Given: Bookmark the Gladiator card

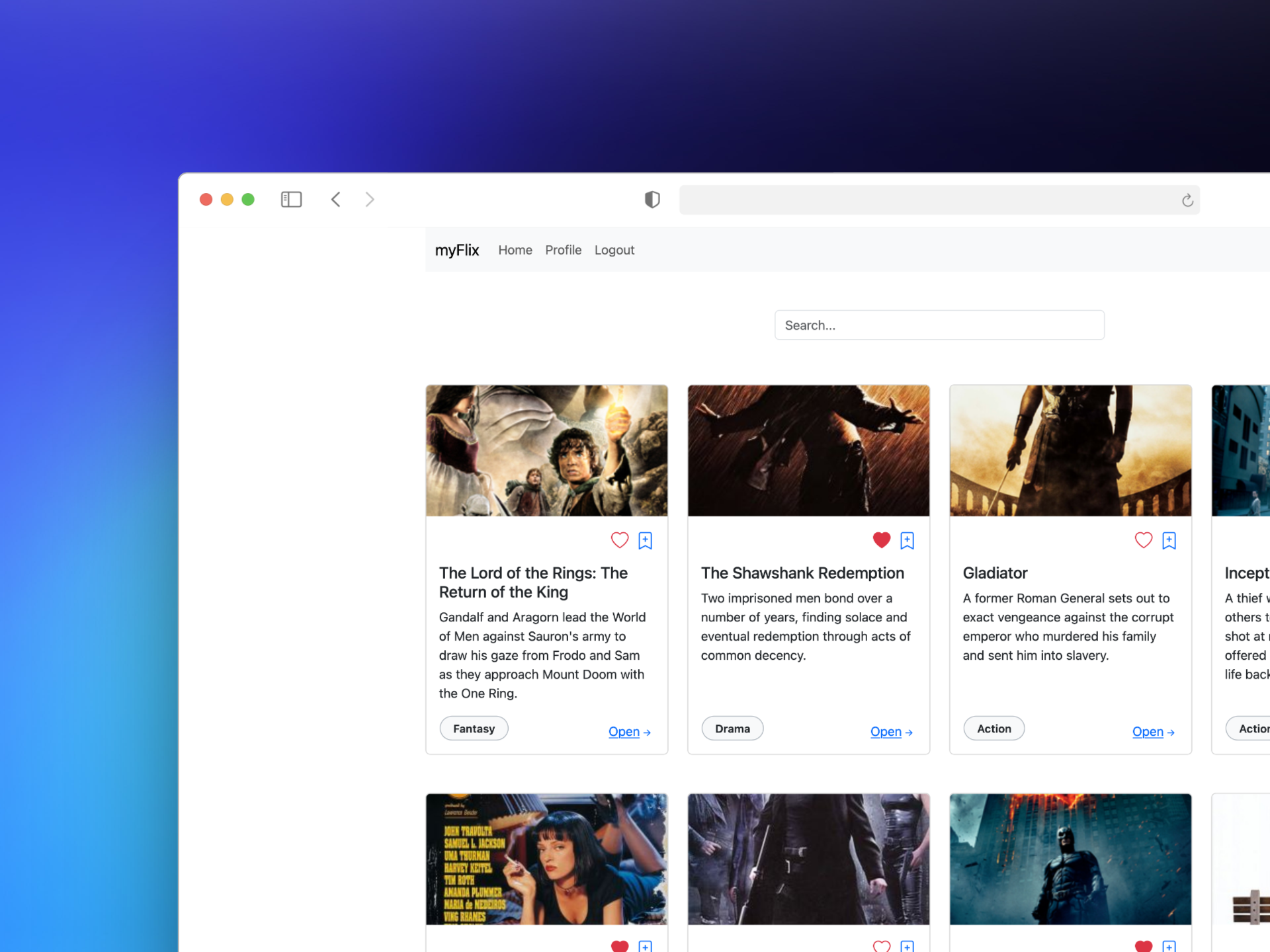Looking at the screenshot, I should tap(1169, 541).
